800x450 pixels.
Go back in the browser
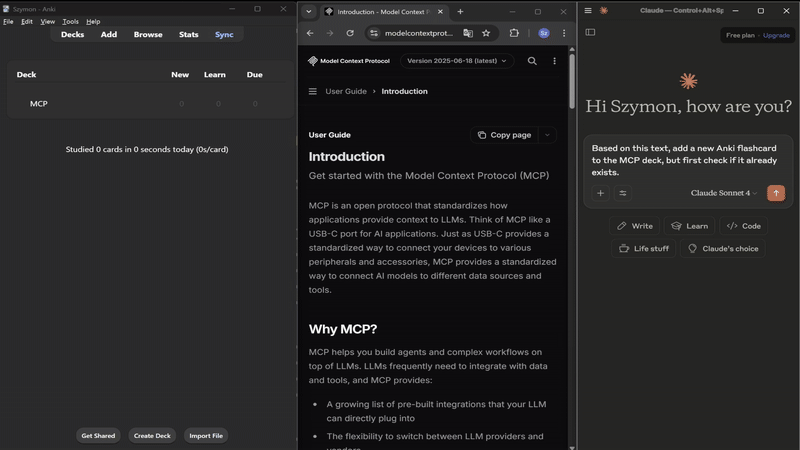tap(310, 33)
